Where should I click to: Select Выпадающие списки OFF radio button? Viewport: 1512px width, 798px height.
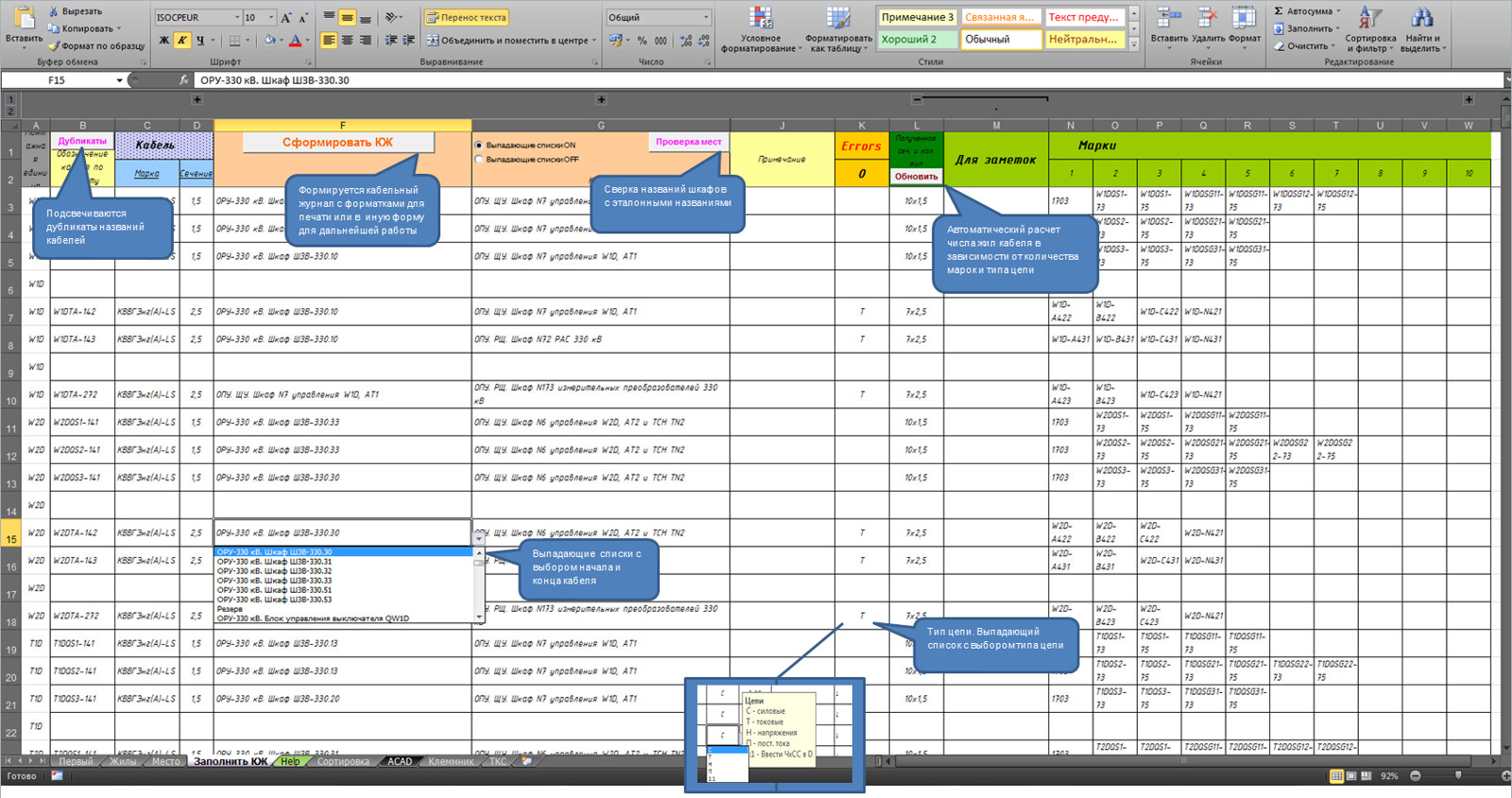point(479,159)
